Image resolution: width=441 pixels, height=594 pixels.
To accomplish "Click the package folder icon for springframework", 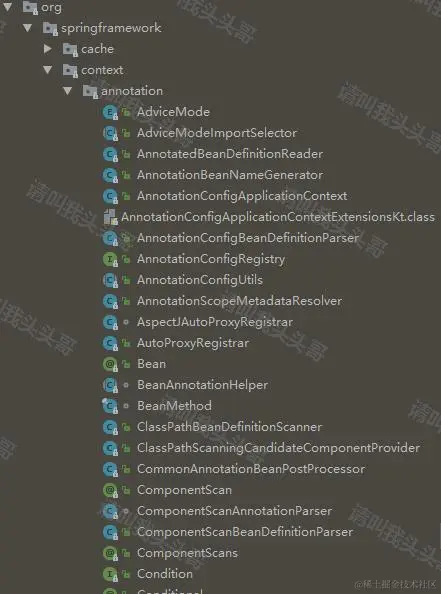I will [x=50, y=28].
